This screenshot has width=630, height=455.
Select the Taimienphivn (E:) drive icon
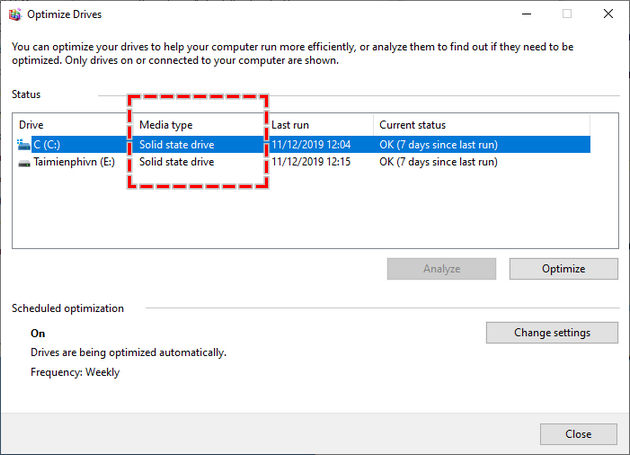click(24, 162)
